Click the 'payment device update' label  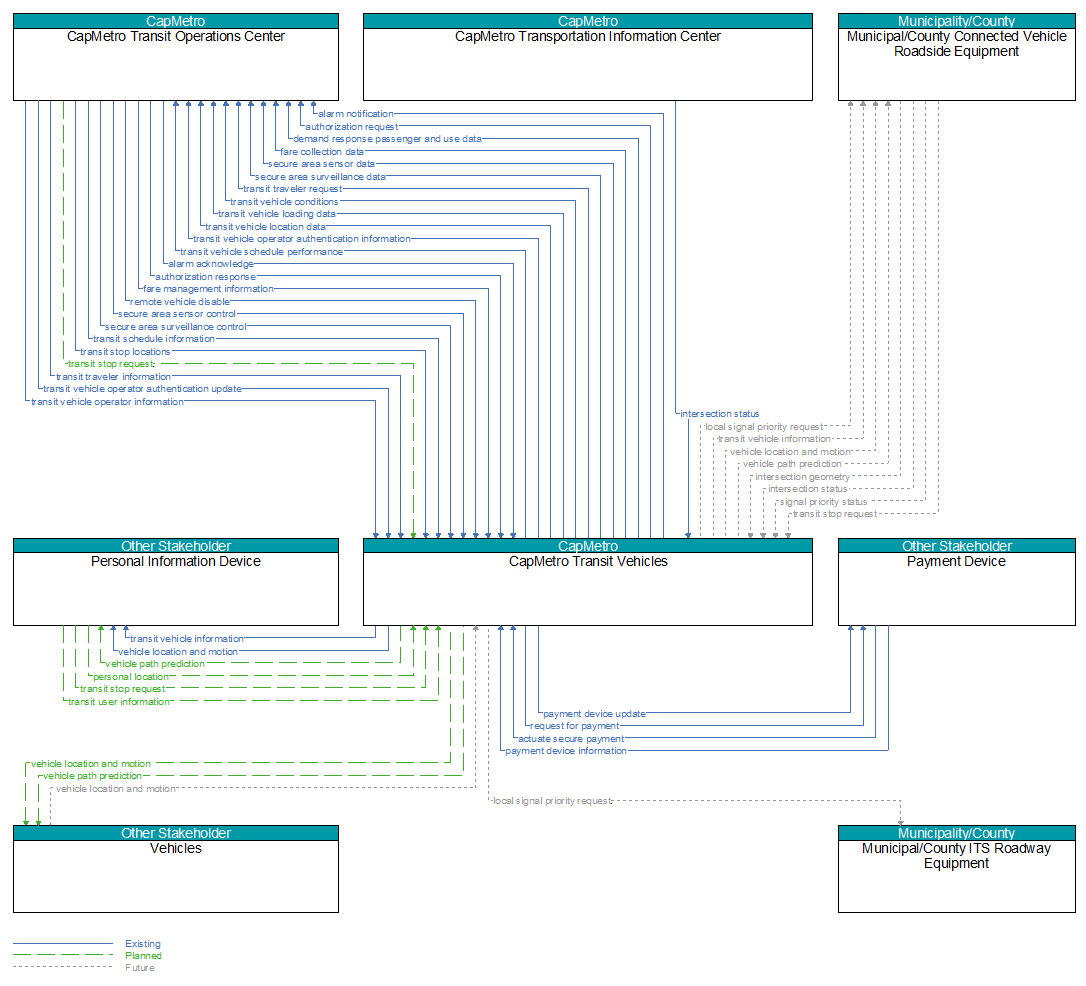[594, 714]
